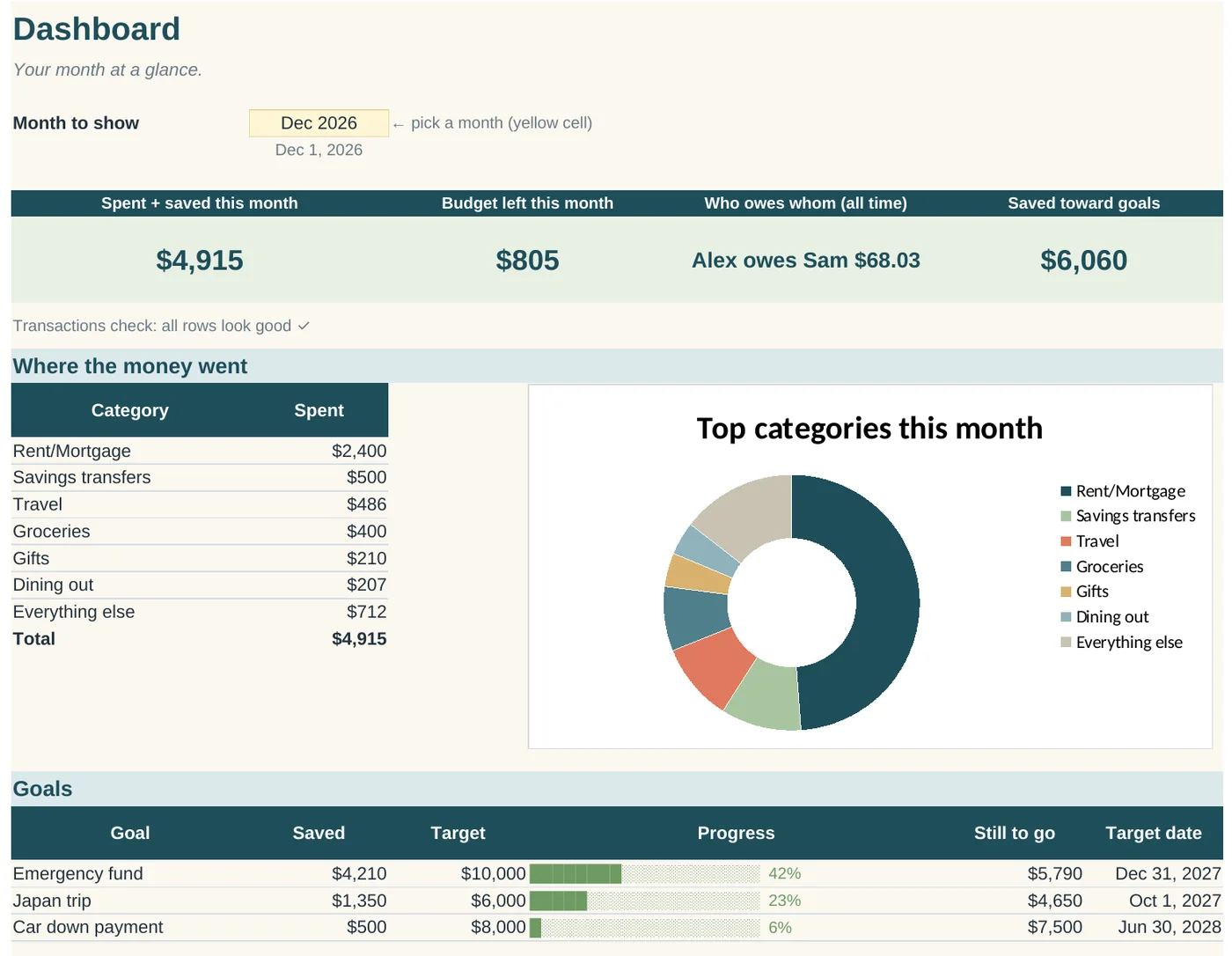Select the $7,500 Car down payment still-to-go
Screen dimensions: 1232x956
coord(1055,928)
